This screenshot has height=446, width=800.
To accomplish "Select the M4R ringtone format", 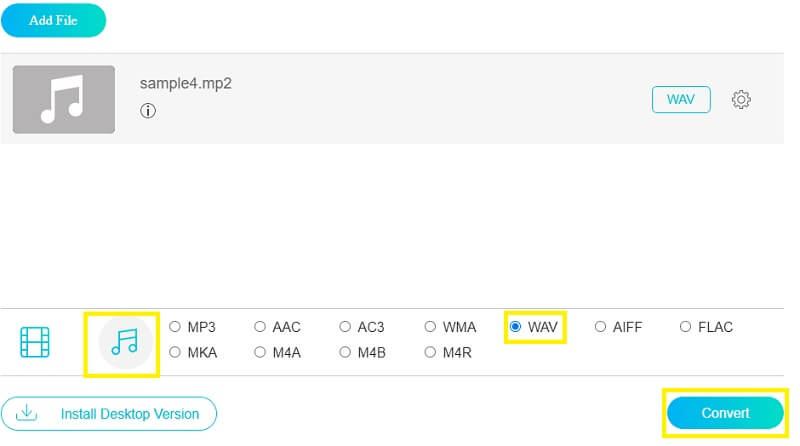I will [x=431, y=352].
